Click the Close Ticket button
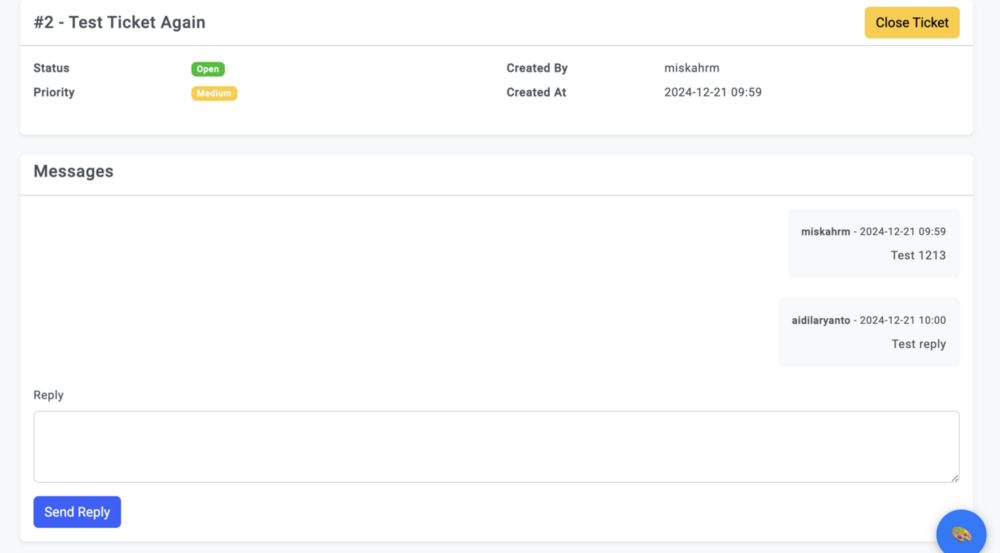 pyautogui.click(x=911, y=23)
